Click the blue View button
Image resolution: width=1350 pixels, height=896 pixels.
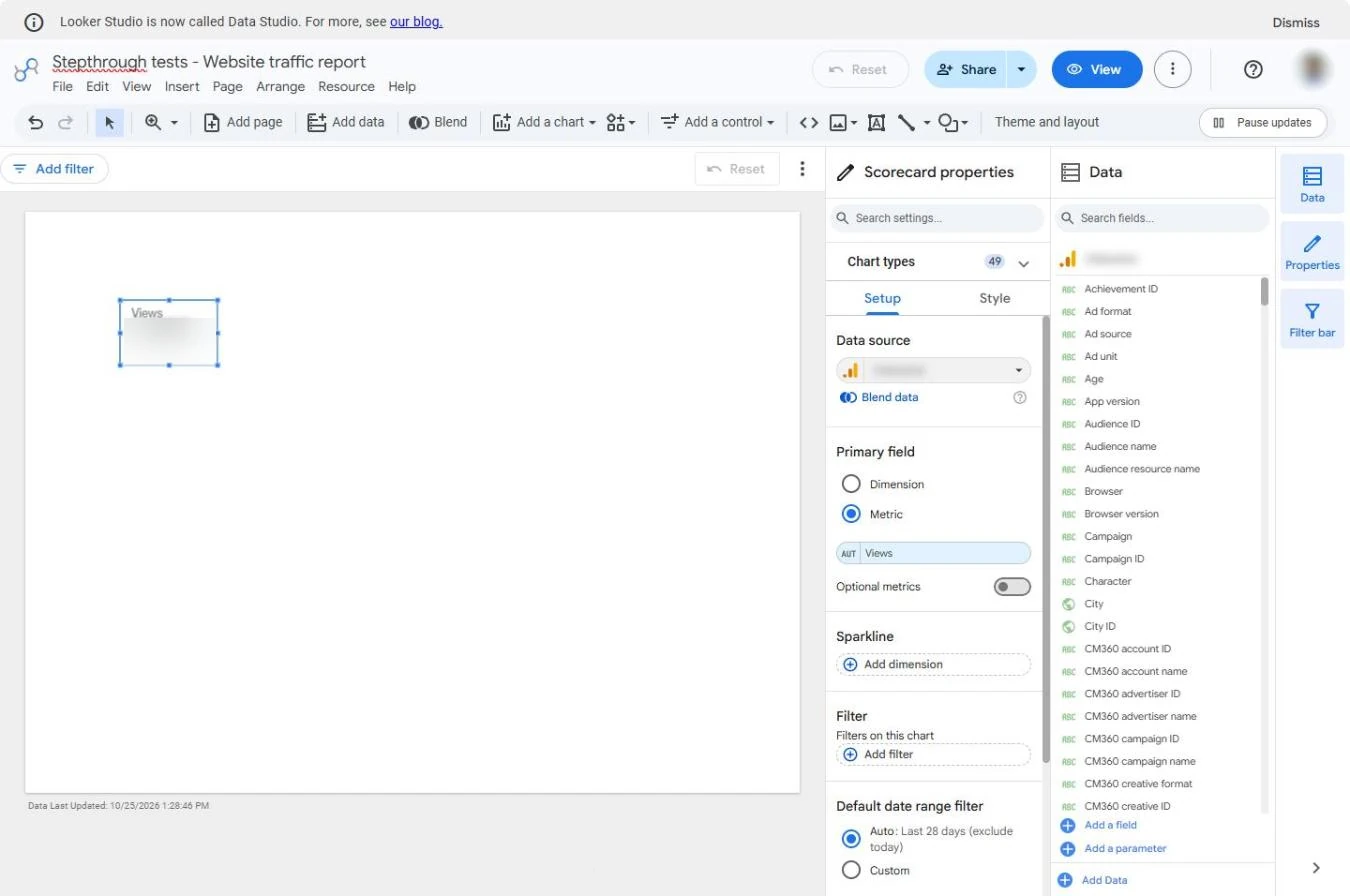[1097, 69]
